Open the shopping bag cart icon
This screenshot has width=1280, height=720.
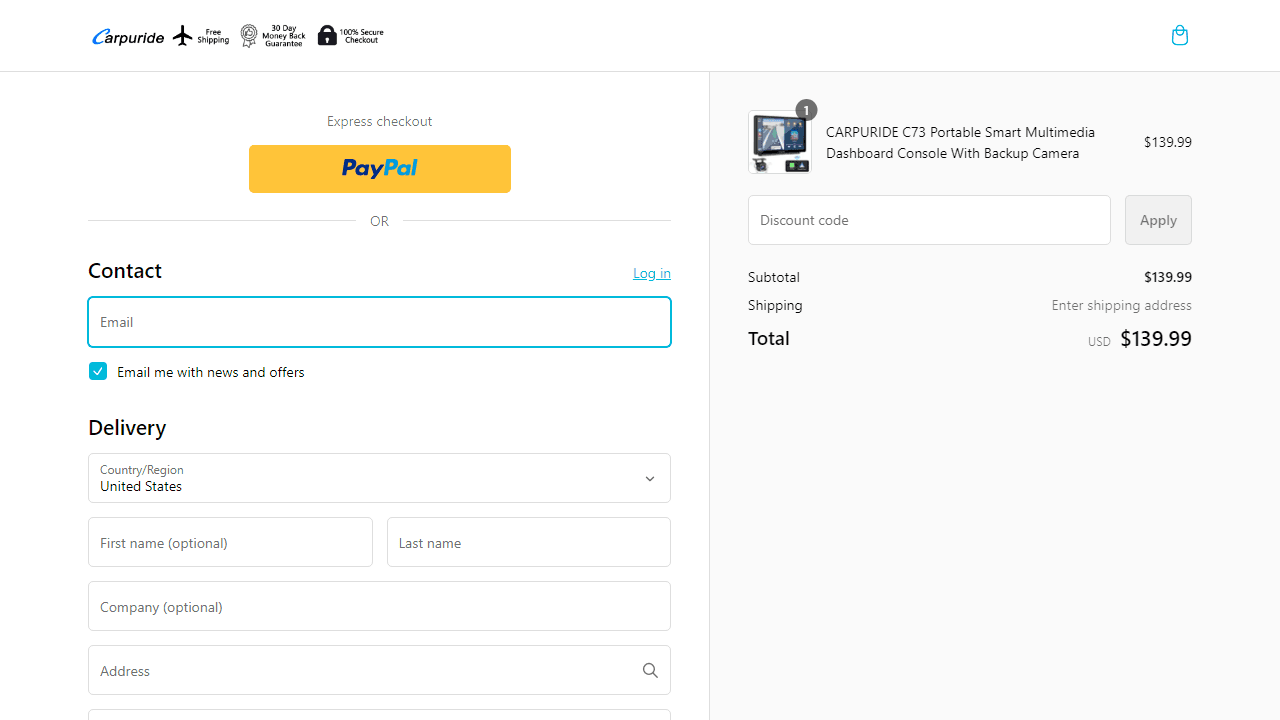click(1180, 36)
